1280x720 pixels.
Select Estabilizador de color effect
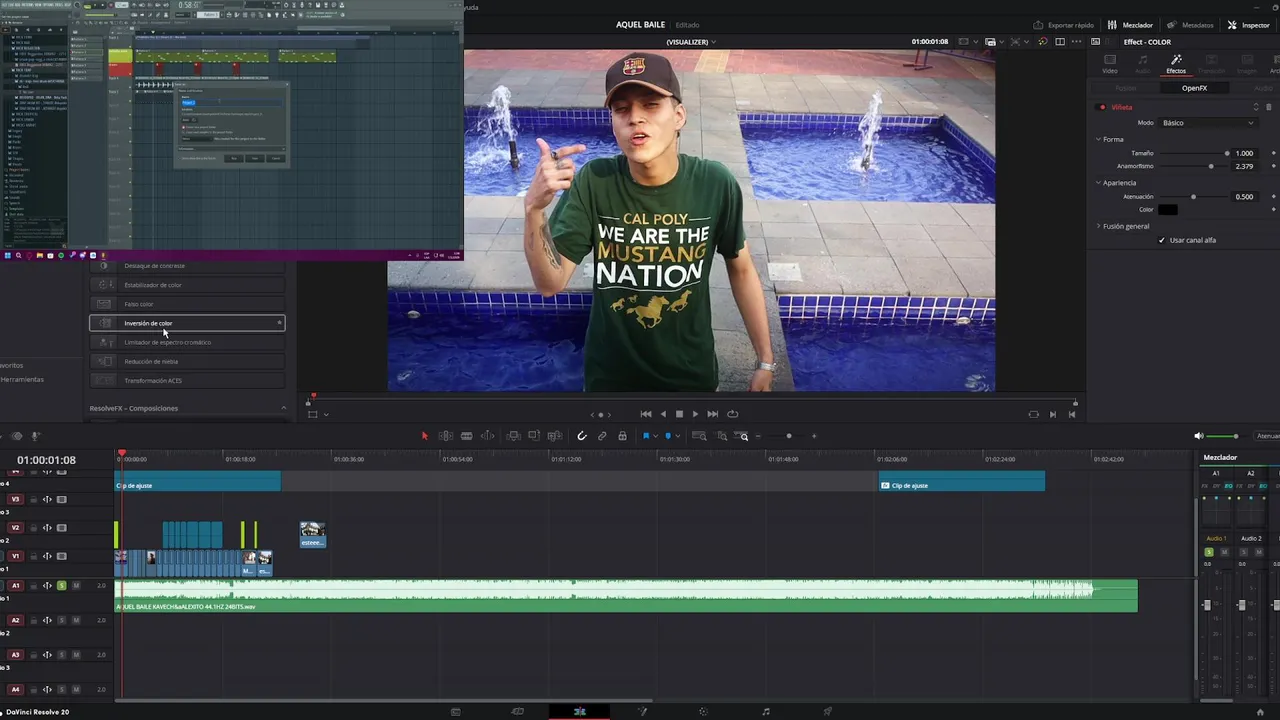(187, 285)
